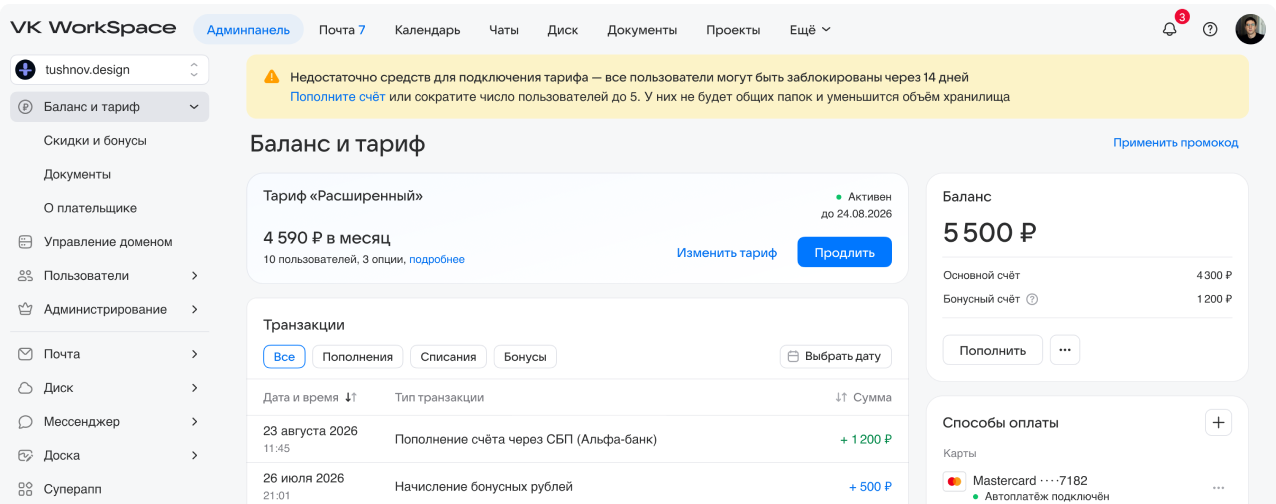Click the Суперапп icon in sidebar
Screen dimensions: 1276x504
[x=26, y=490]
